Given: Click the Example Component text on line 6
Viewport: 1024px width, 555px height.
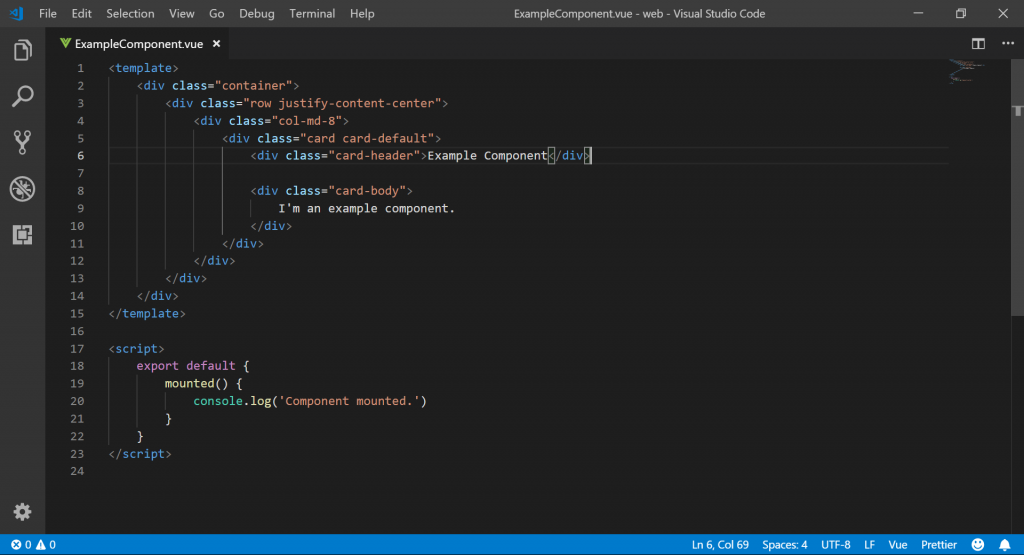Looking at the screenshot, I should tap(487, 155).
